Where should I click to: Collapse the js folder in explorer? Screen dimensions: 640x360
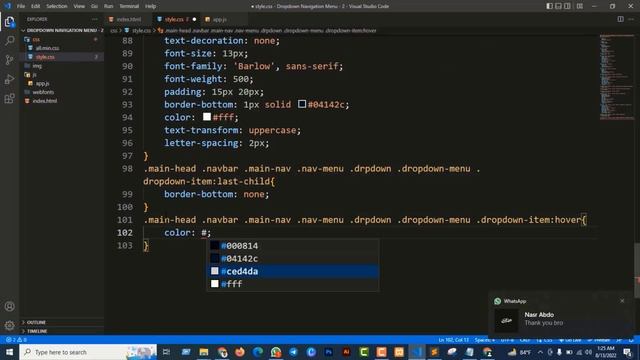[x=61, y=75]
